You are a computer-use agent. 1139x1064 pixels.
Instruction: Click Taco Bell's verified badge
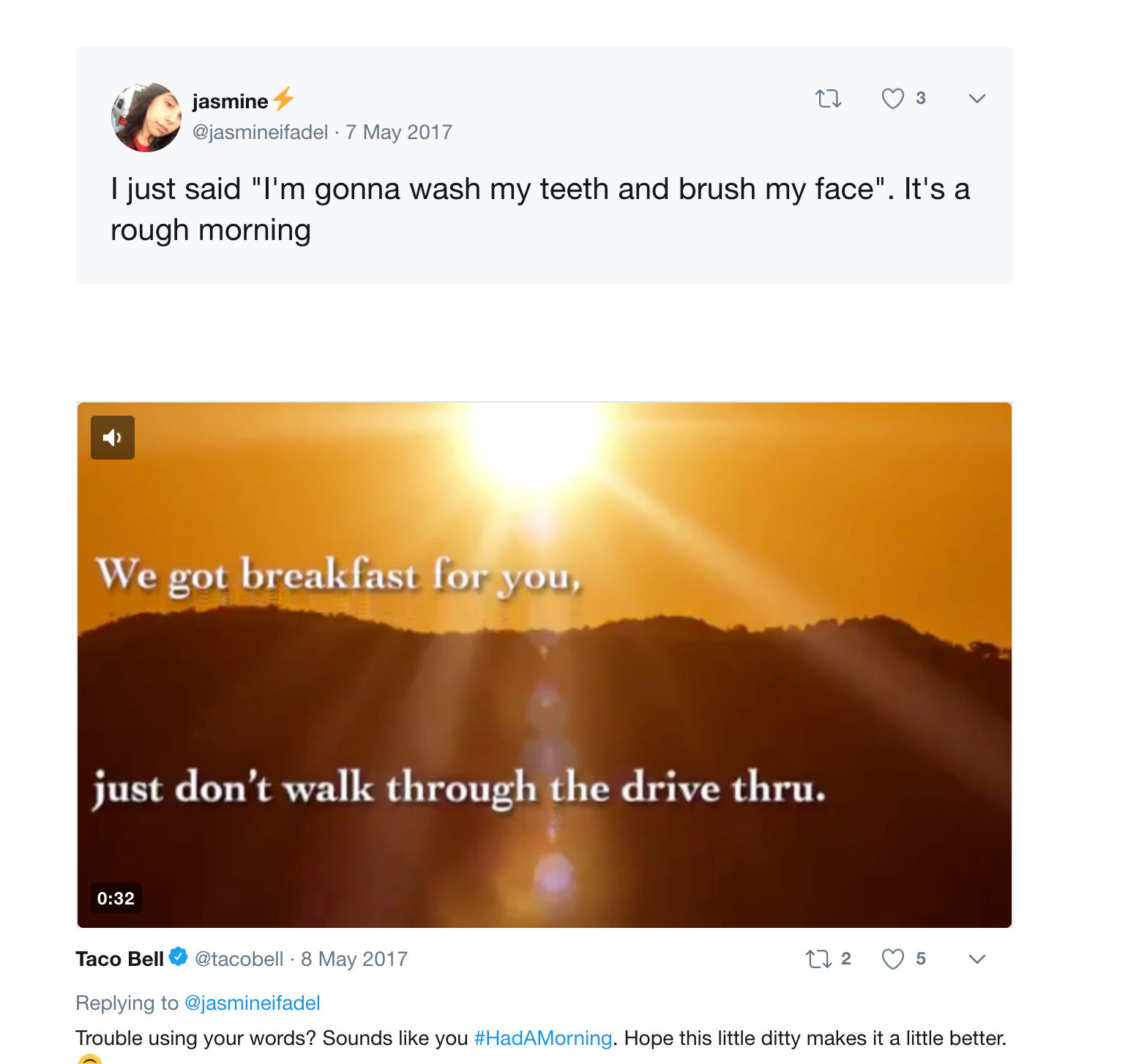pyautogui.click(x=178, y=956)
